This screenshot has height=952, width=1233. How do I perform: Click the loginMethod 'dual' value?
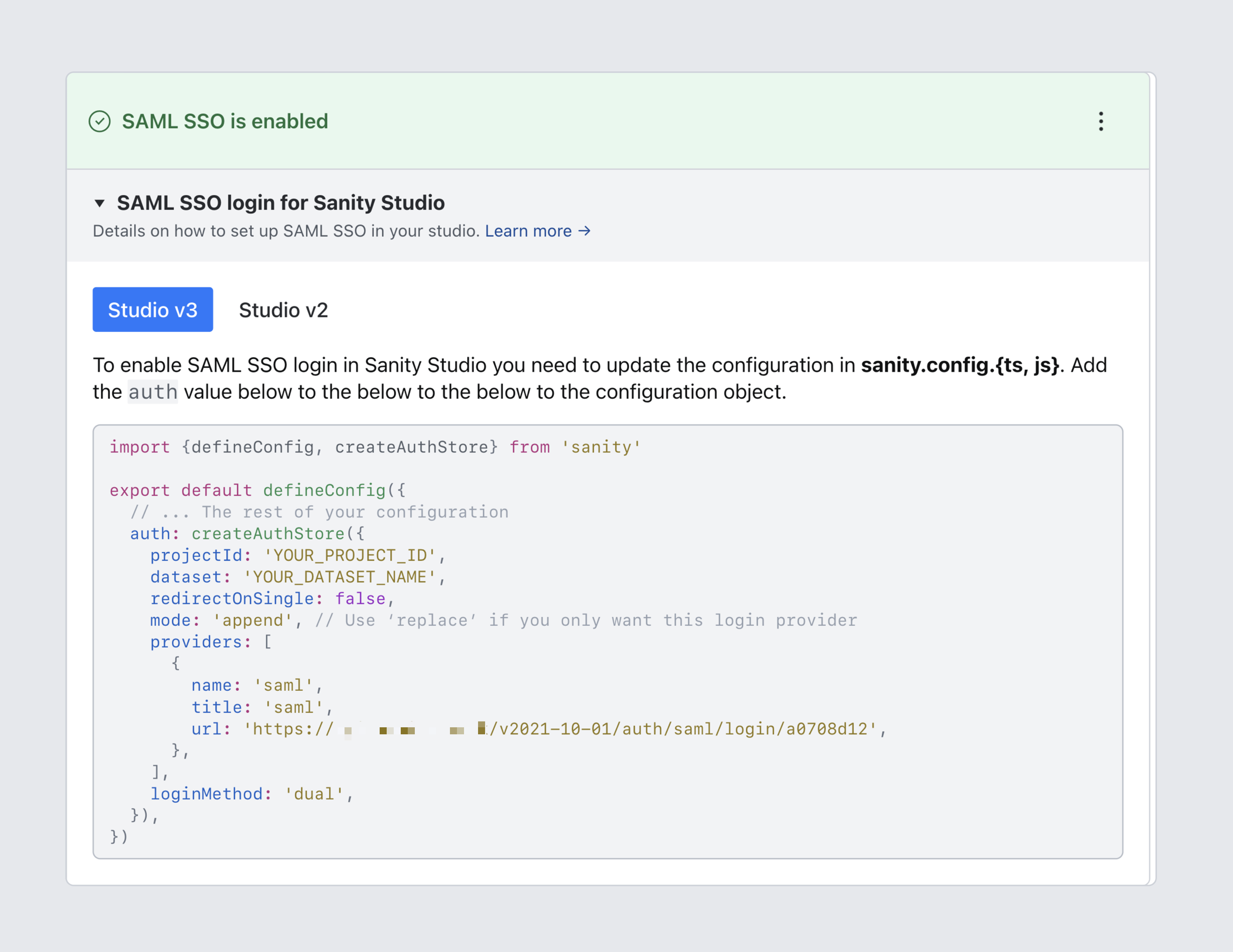(x=314, y=794)
